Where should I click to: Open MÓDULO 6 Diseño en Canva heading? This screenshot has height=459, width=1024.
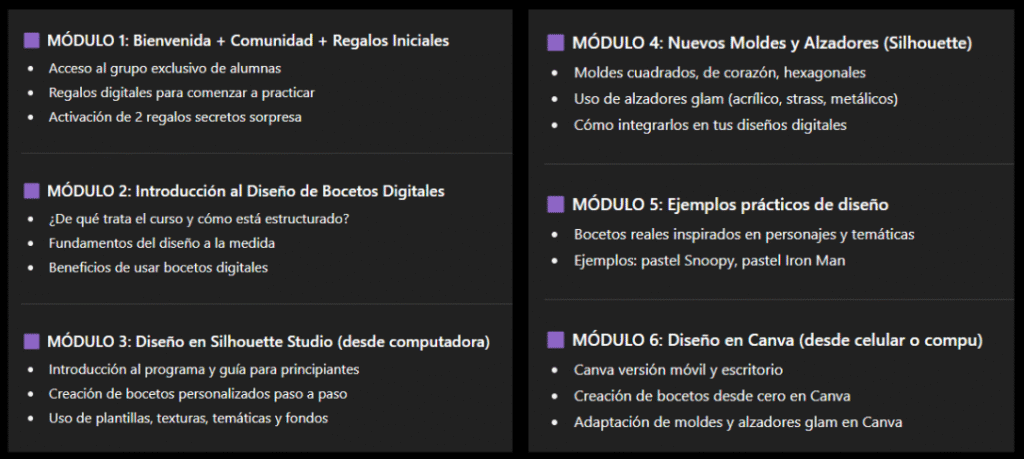[778, 339]
